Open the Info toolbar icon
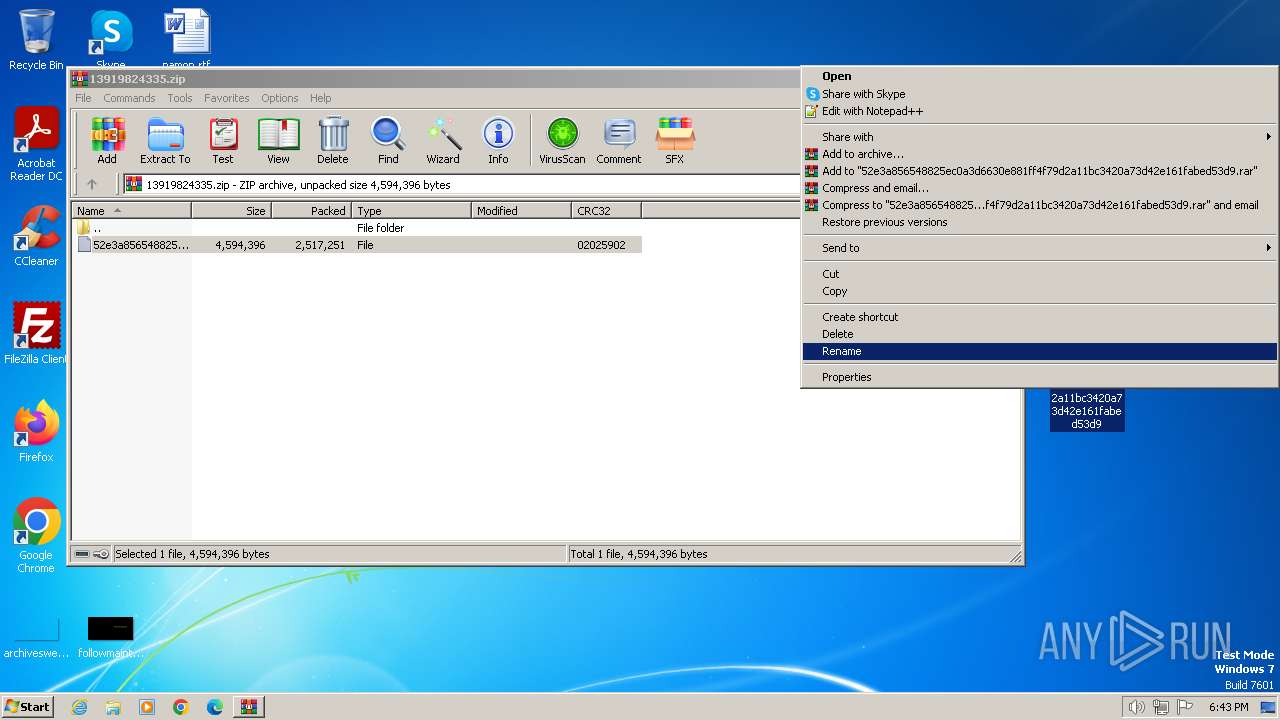Screen dimensions: 1280x720 pyautogui.click(x=498, y=140)
